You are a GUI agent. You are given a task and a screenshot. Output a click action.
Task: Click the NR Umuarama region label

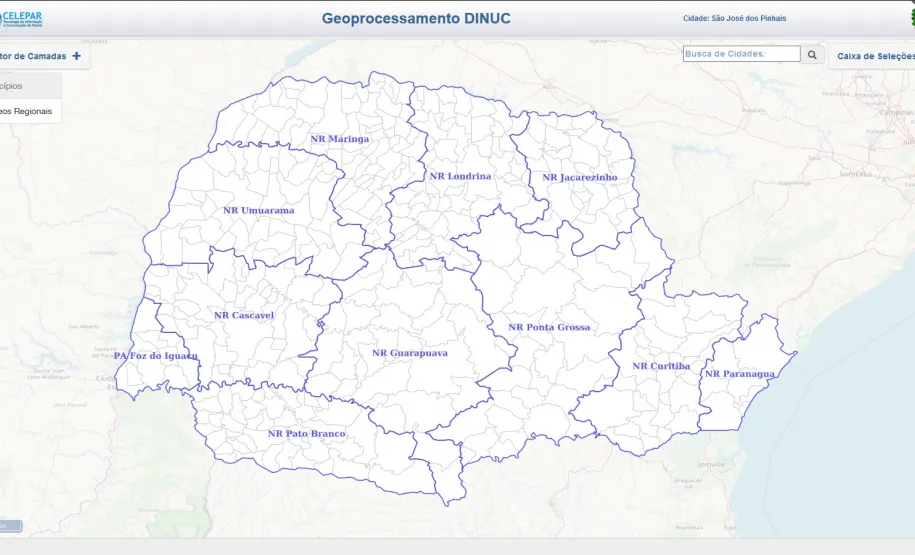259,210
